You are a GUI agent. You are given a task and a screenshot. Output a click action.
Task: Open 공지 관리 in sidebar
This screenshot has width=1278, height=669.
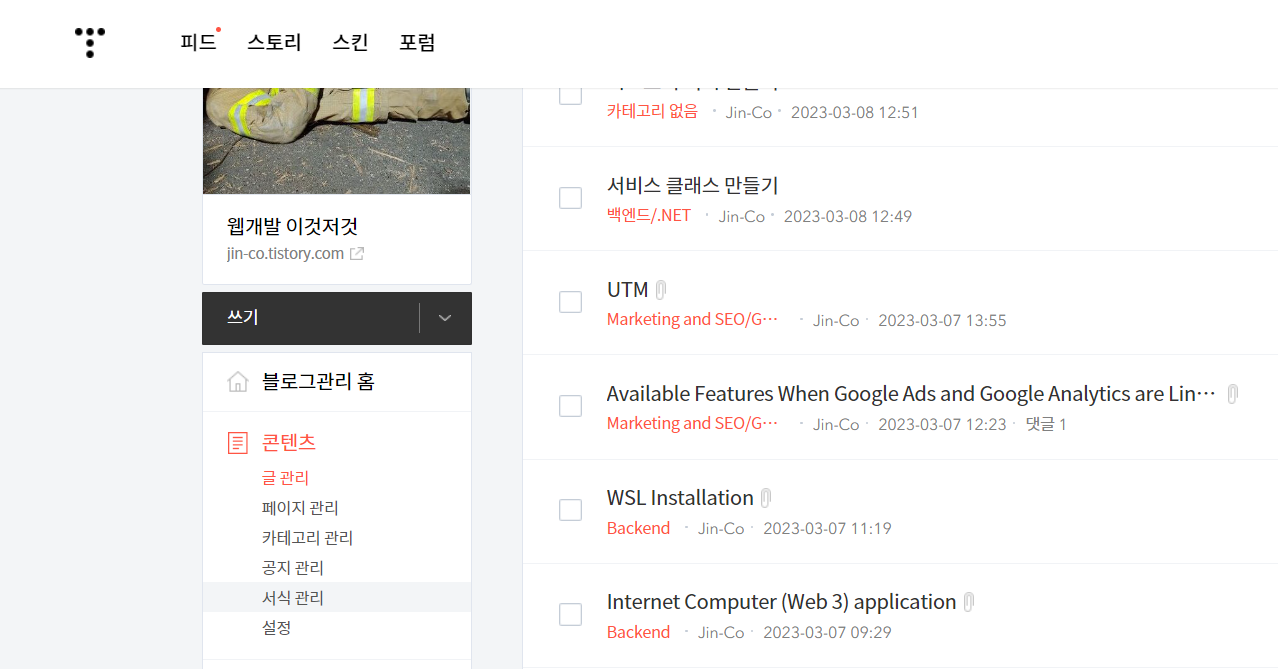292,568
